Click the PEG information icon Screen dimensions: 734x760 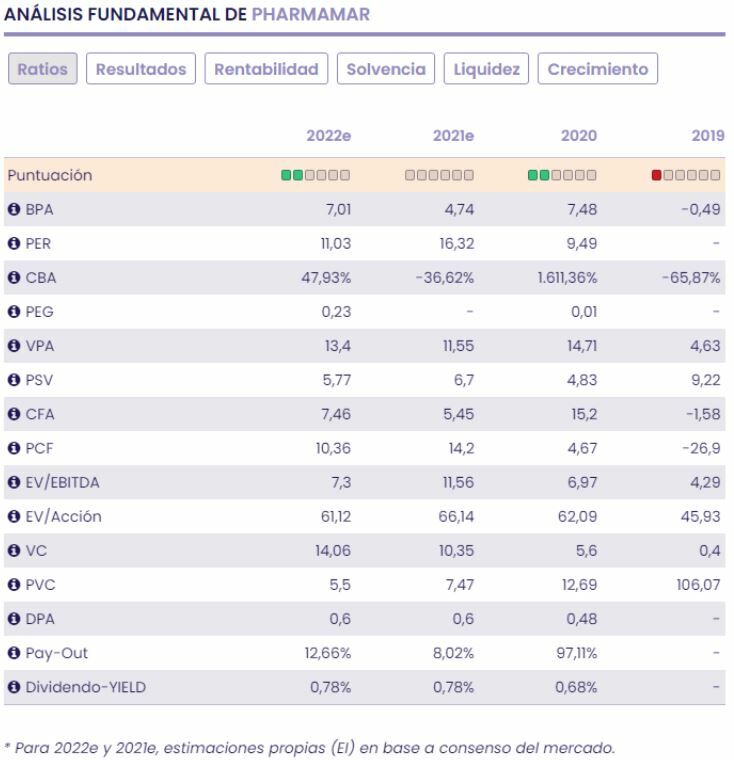point(14,312)
